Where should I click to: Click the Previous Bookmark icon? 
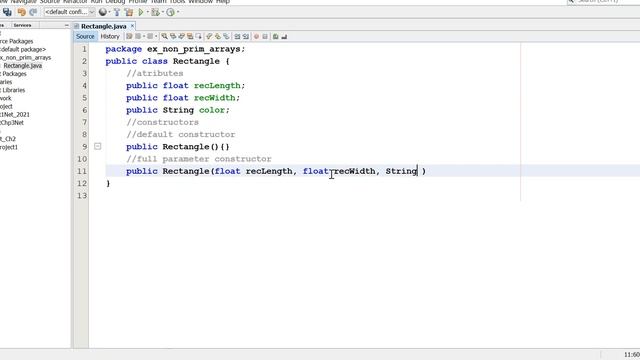point(209,36)
